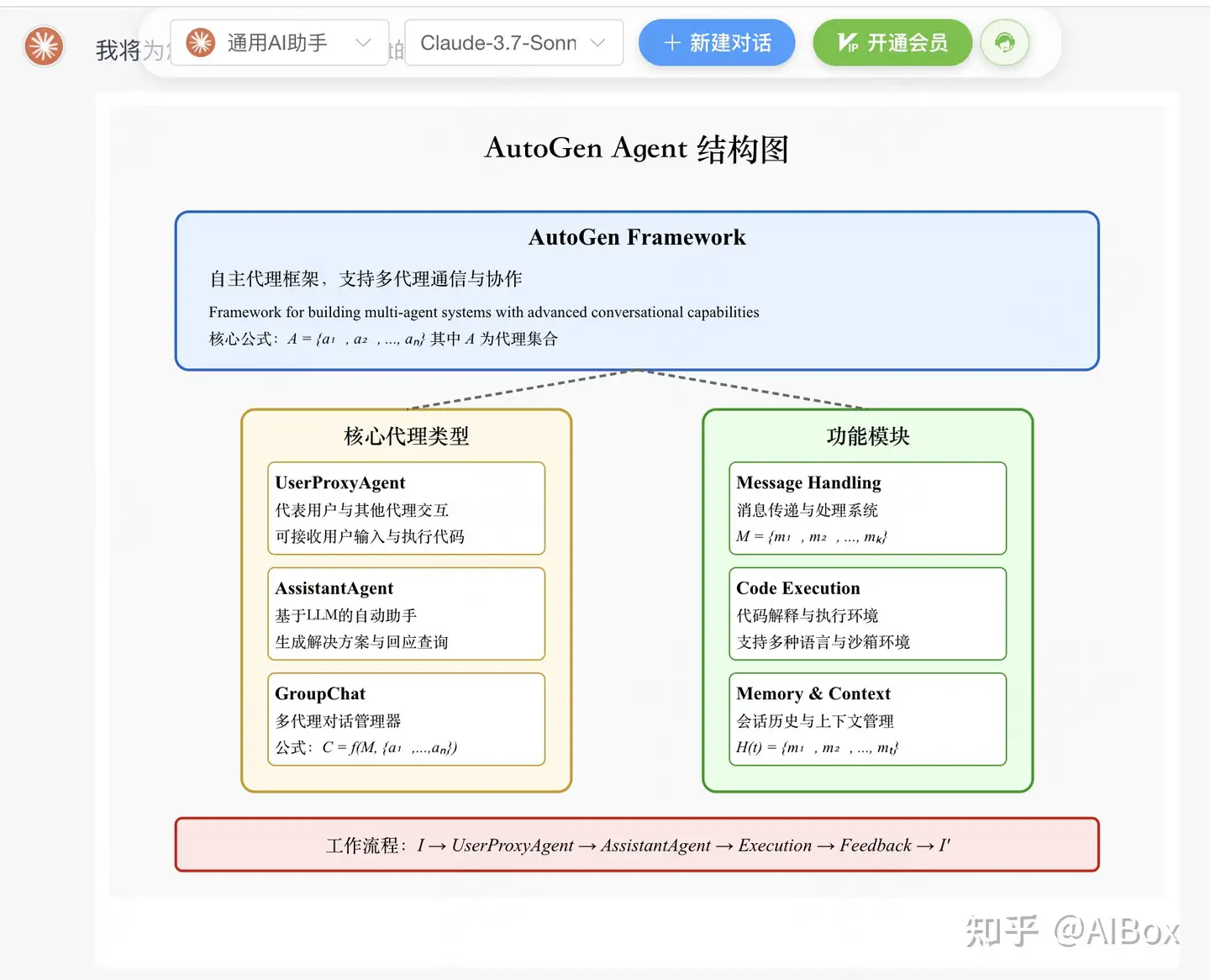This screenshot has height=980, width=1210.
Task: Open the Claude-3.7-Sonnet model dropdown
Action: click(x=513, y=43)
